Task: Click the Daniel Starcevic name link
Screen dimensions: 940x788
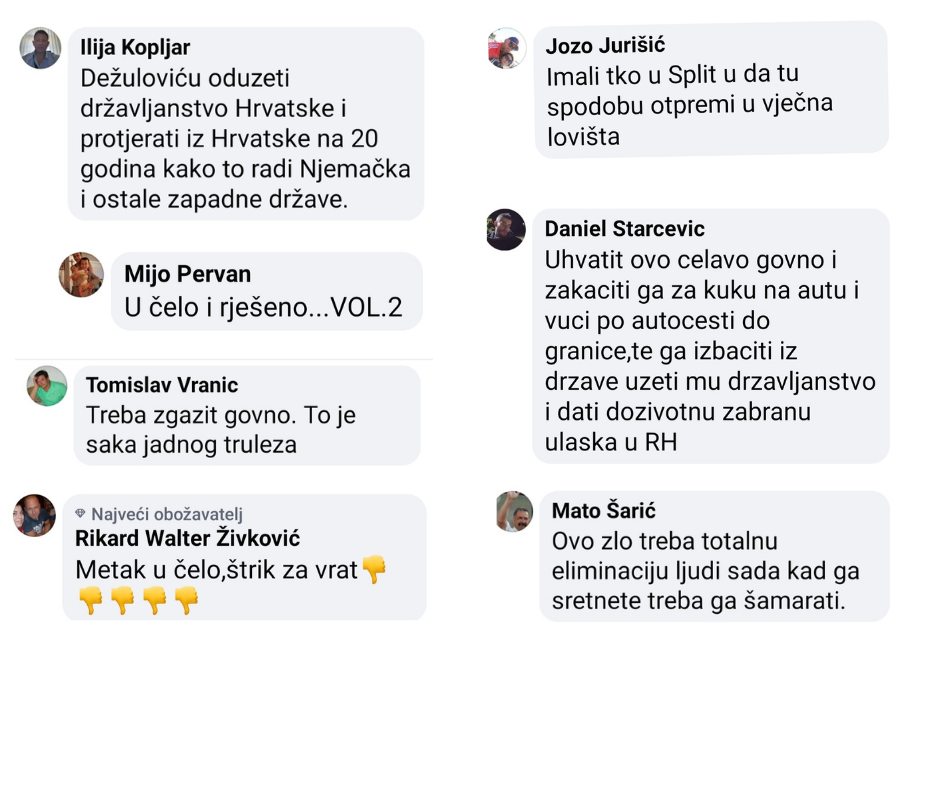Action: point(624,229)
